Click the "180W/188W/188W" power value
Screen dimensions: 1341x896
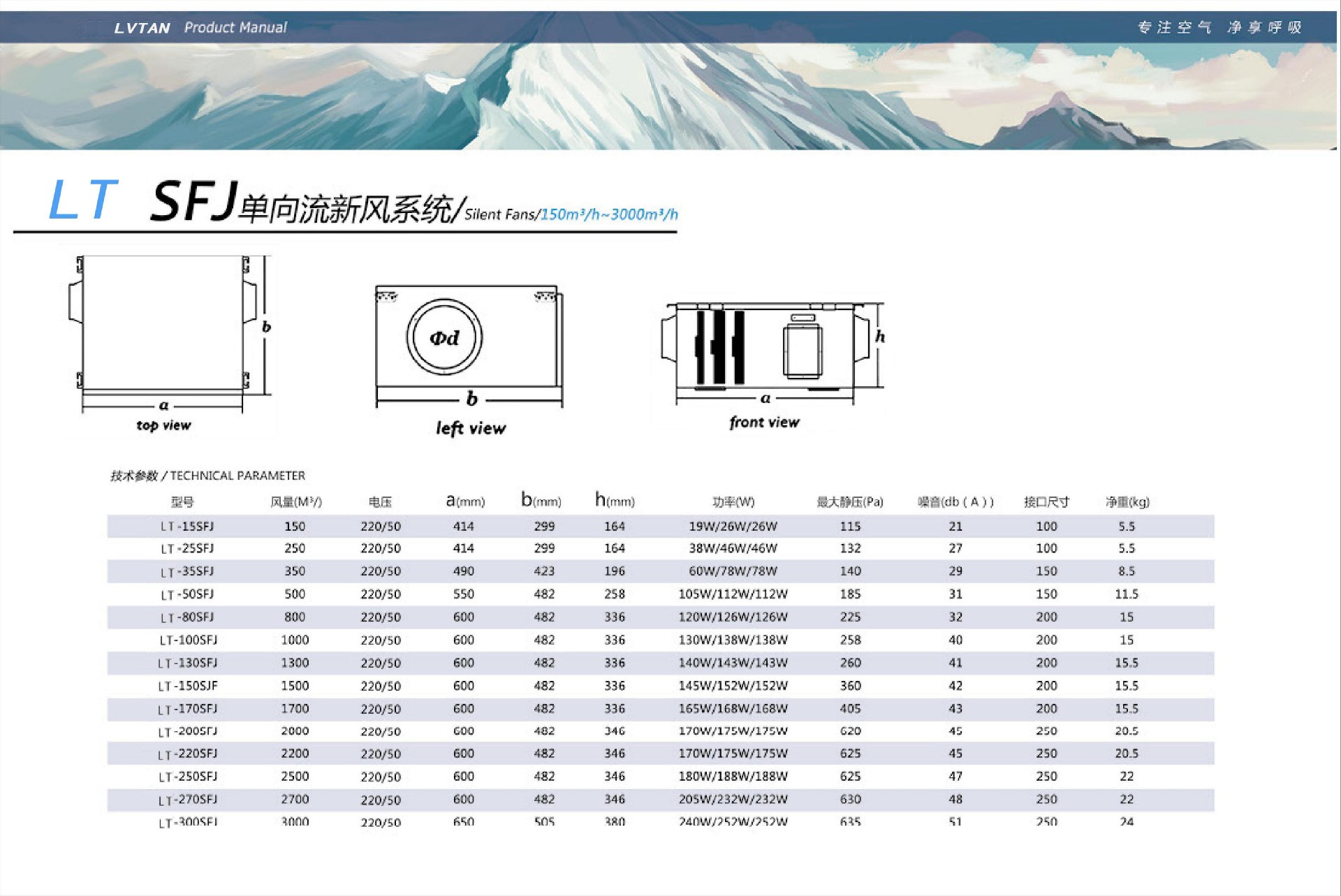click(733, 777)
